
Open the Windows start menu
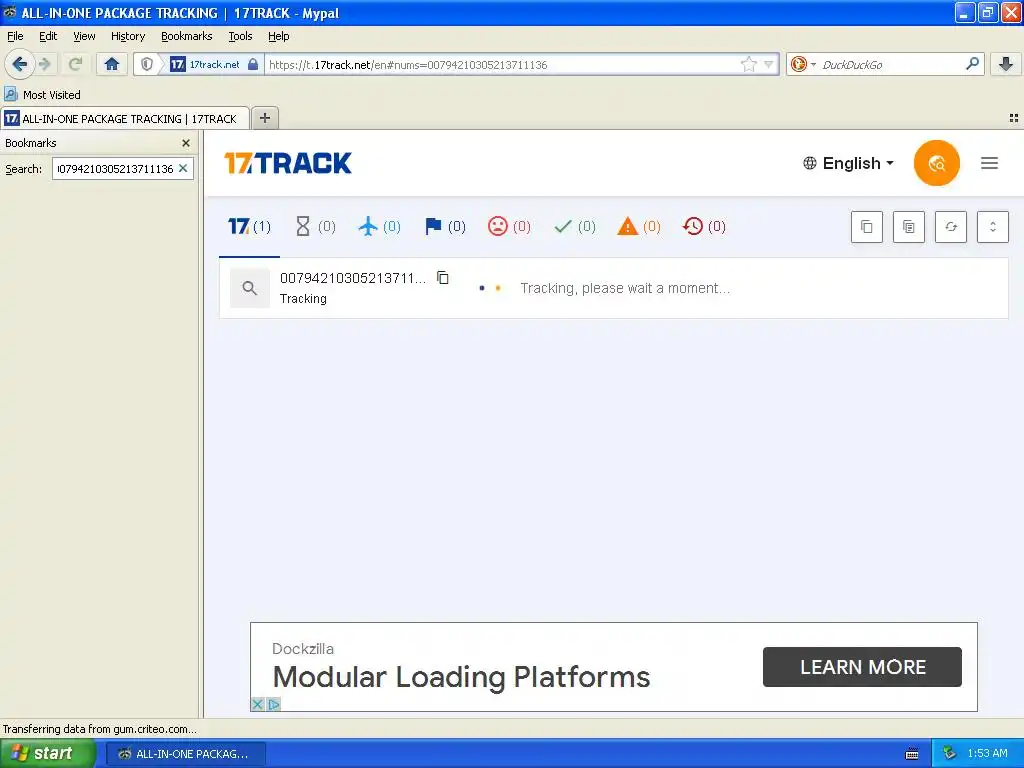pyautogui.click(x=48, y=754)
